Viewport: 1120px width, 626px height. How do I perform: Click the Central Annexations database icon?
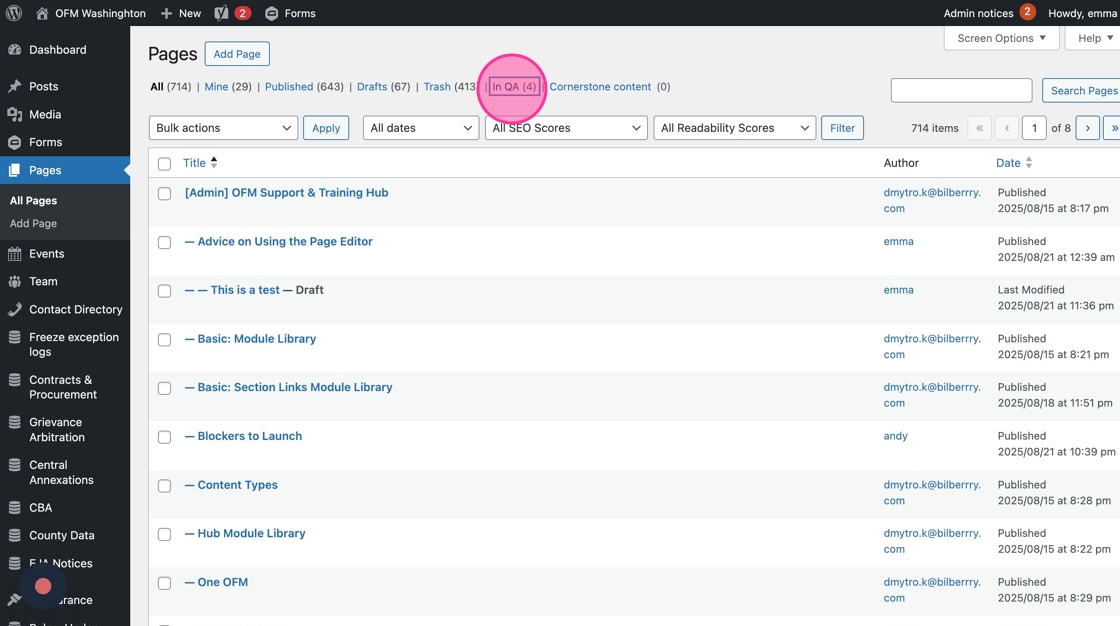[14, 465]
